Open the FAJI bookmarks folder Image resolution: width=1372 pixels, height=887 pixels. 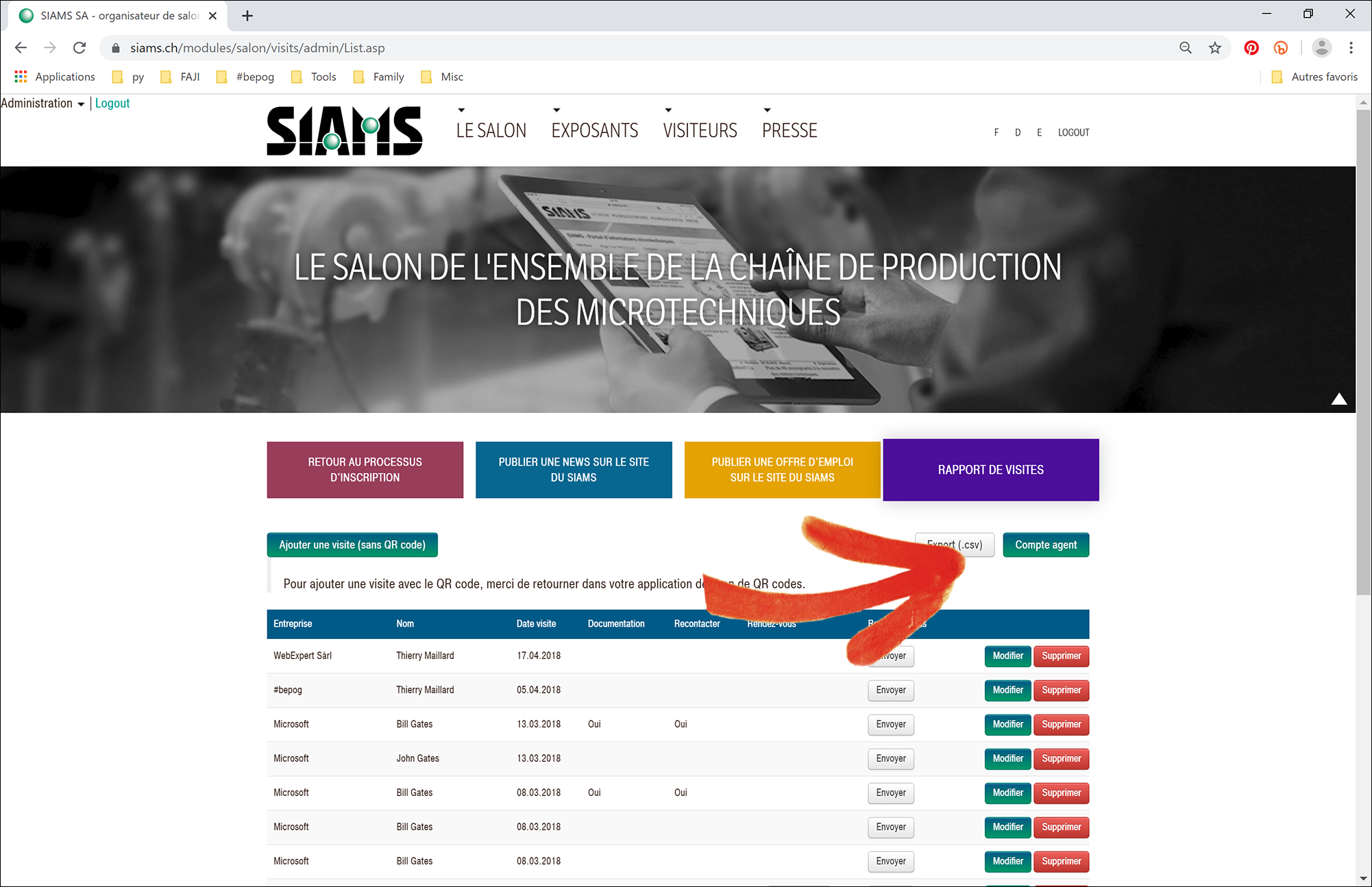click(x=180, y=77)
